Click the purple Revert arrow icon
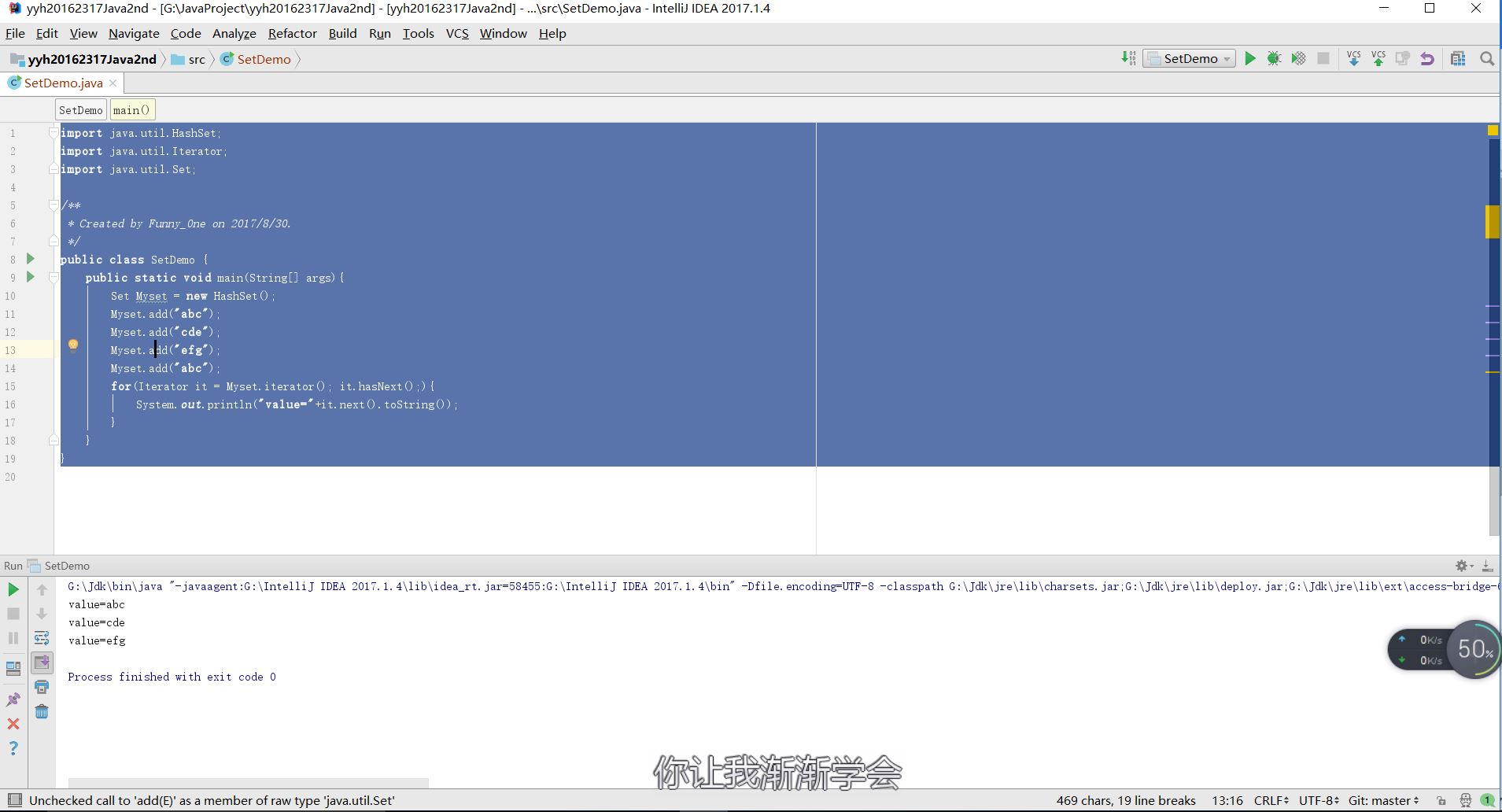 point(1426,58)
